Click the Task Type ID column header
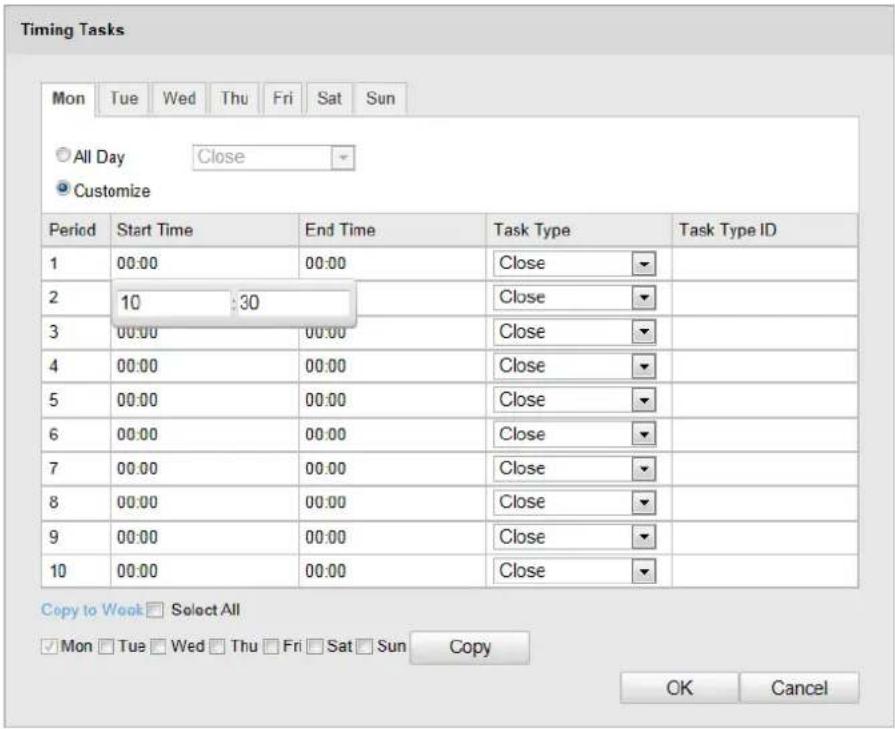 tap(765, 230)
